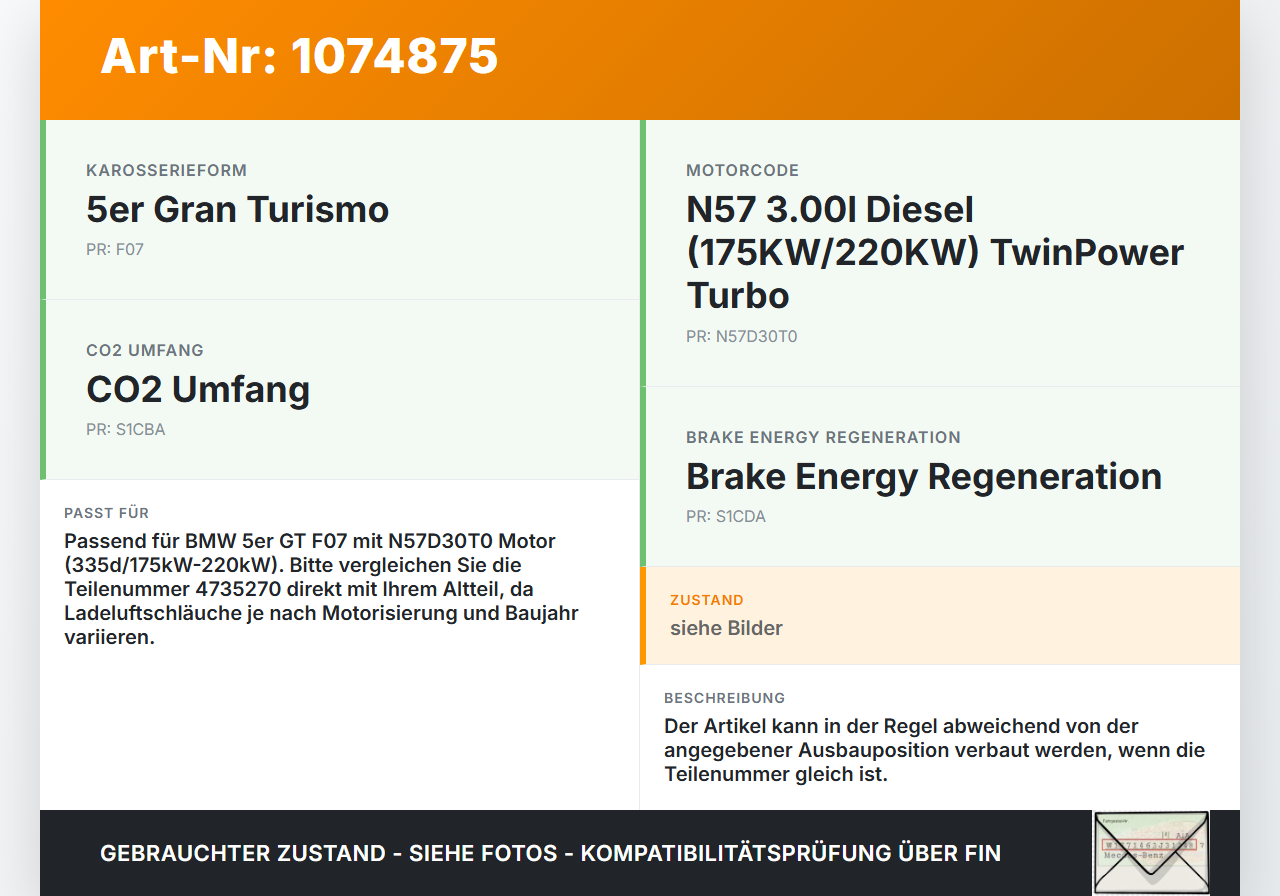Click the "PR: F07" code
This screenshot has width=1280, height=896.
[115, 249]
